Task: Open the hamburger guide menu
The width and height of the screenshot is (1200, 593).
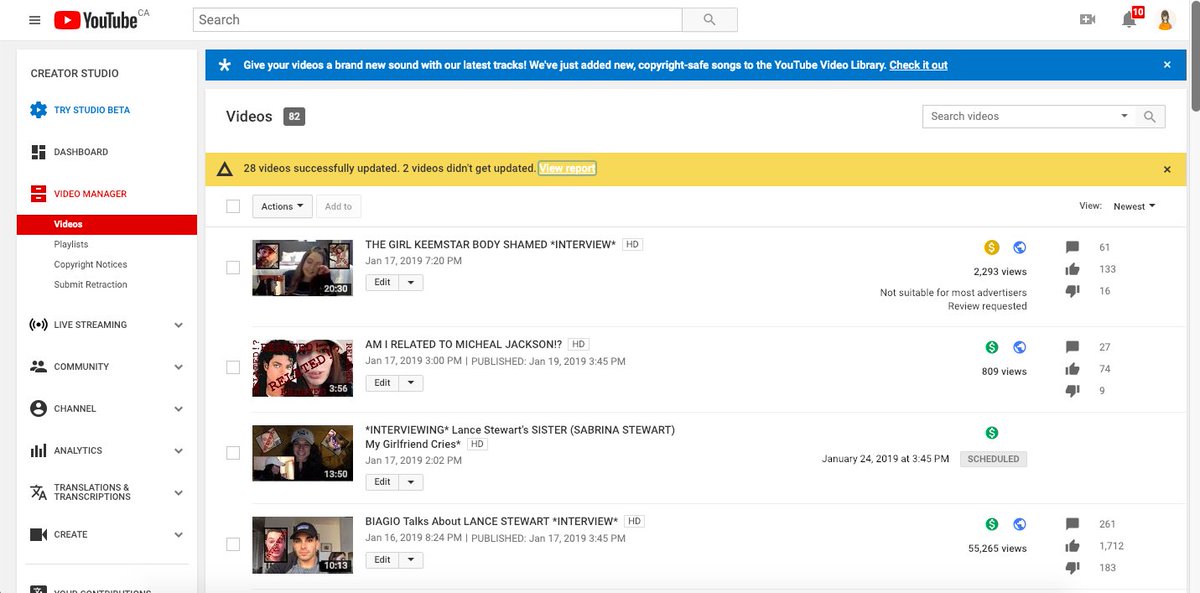Action: click(35, 20)
